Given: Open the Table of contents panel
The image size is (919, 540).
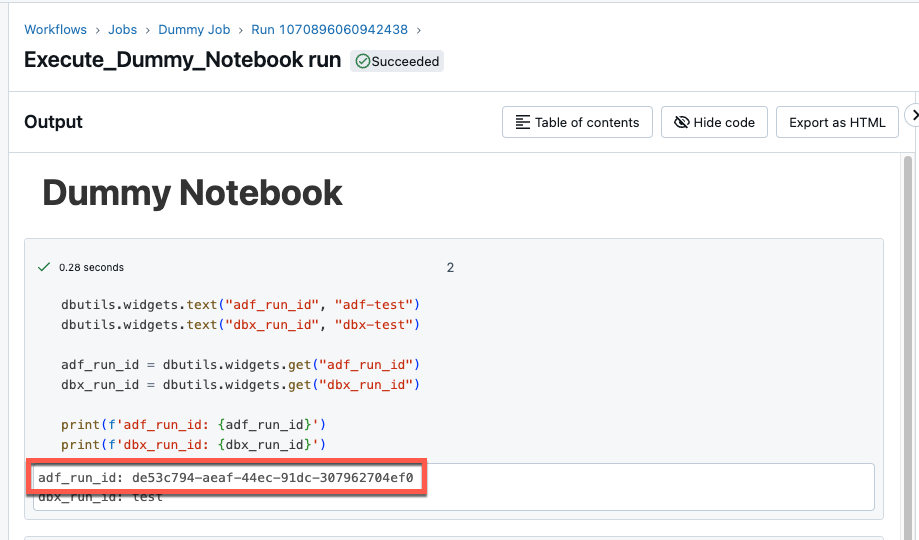Looking at the screenshot, I should [x=577, y=122].
